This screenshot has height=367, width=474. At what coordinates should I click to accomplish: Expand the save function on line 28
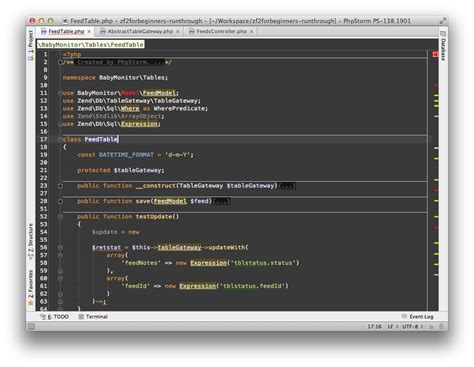tap(60, 201)
